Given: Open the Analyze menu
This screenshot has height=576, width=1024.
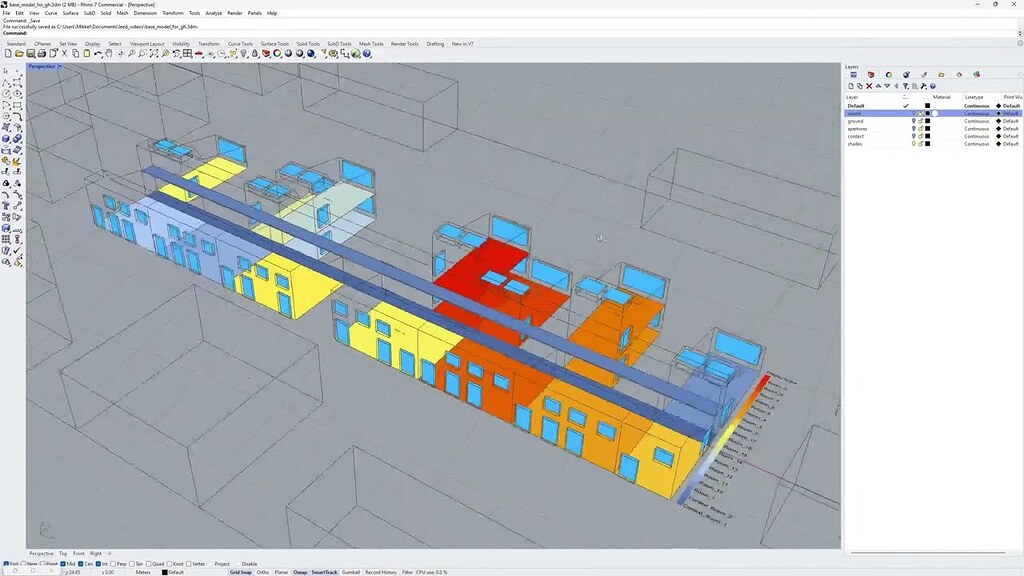Looking at the screenshot, I should pyautogui.click(x=213, y=13).
